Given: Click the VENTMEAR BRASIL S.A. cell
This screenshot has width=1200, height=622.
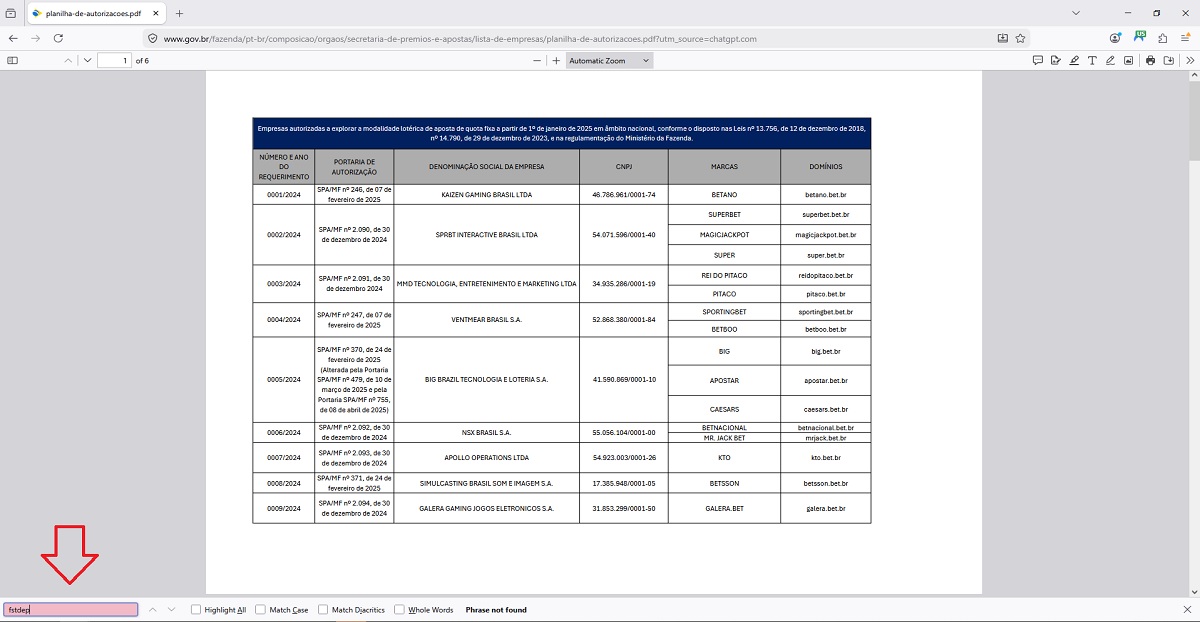Looking at the screenshot, I should (x=487, y=320).
